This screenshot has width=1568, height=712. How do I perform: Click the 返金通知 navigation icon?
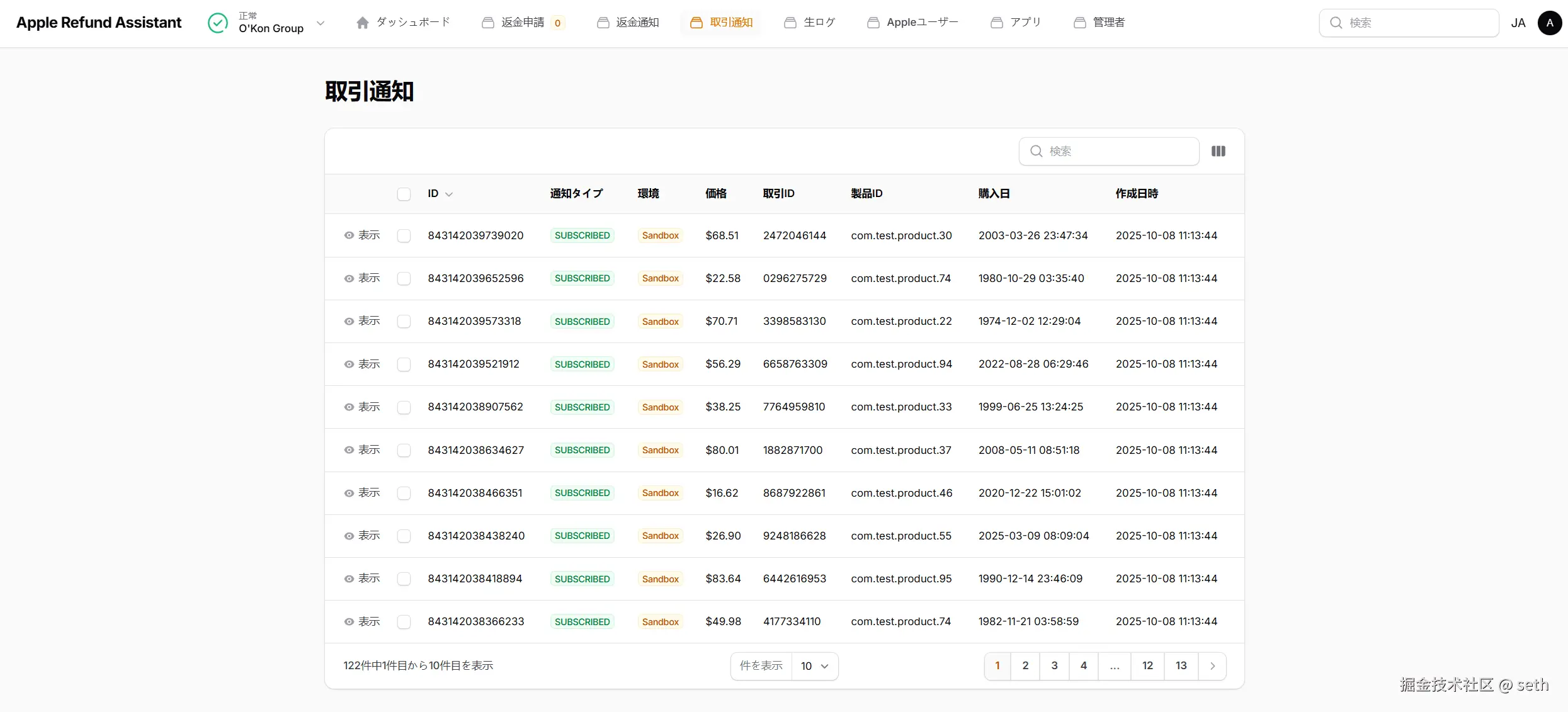pyautogui.click(x=603, y=23)
